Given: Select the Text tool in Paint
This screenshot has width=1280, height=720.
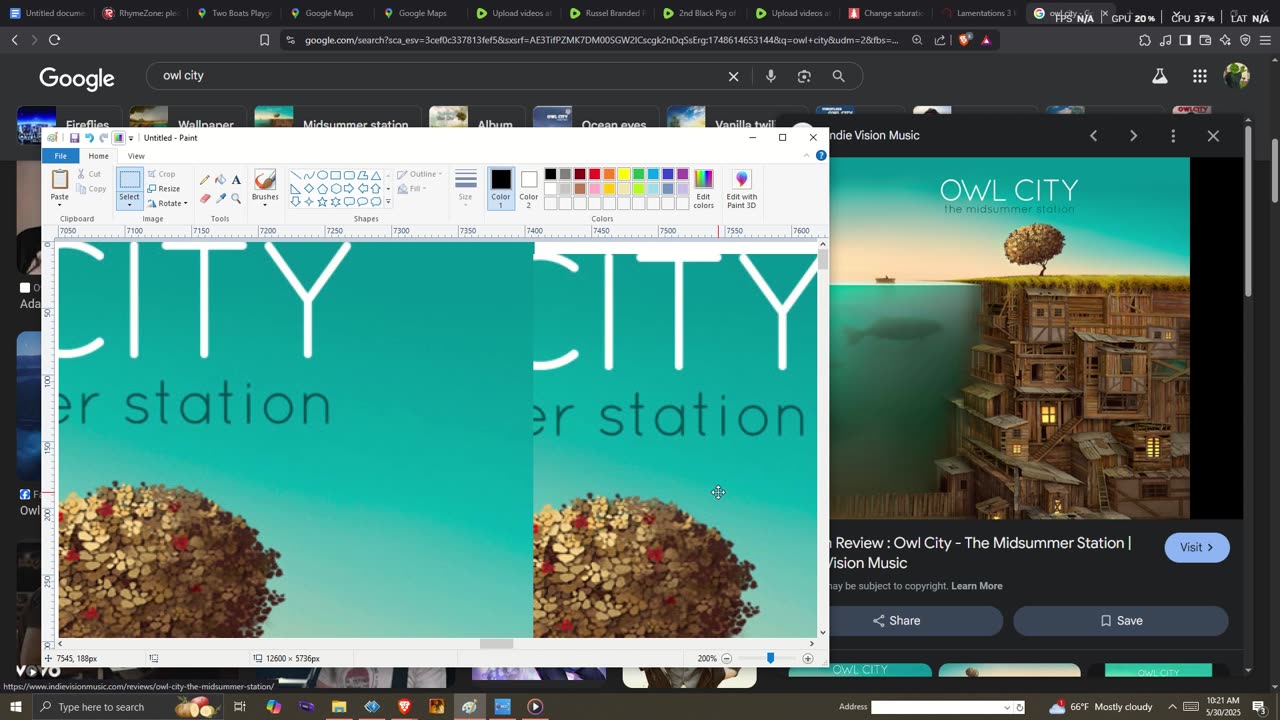Looking at the screenshot, I should point(236,180).
